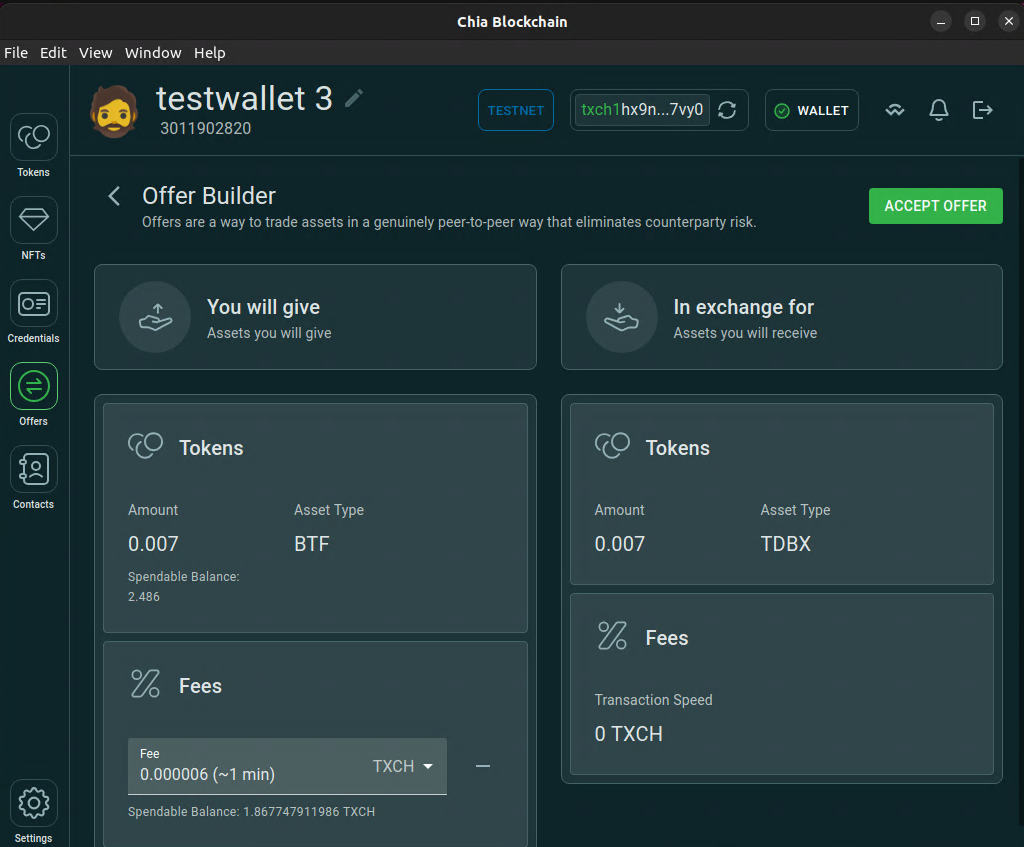This screenshot has height=847, width=1024.
Task: Open the View menu
Action: pyautogui.click(x=95, y=53)
